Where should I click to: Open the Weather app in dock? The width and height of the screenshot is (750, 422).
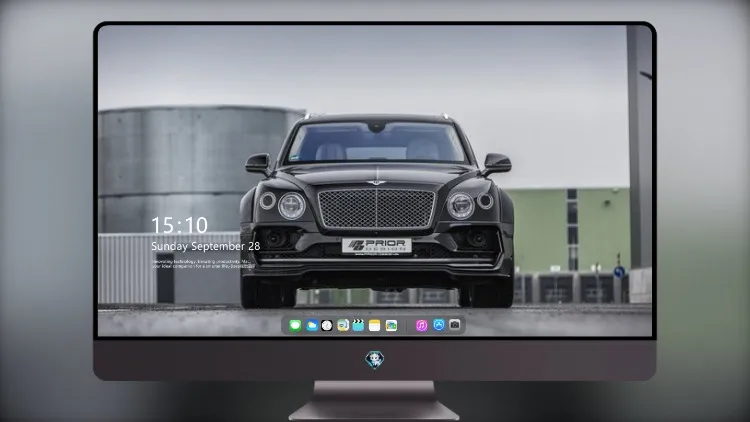click(x=311, y=325)
